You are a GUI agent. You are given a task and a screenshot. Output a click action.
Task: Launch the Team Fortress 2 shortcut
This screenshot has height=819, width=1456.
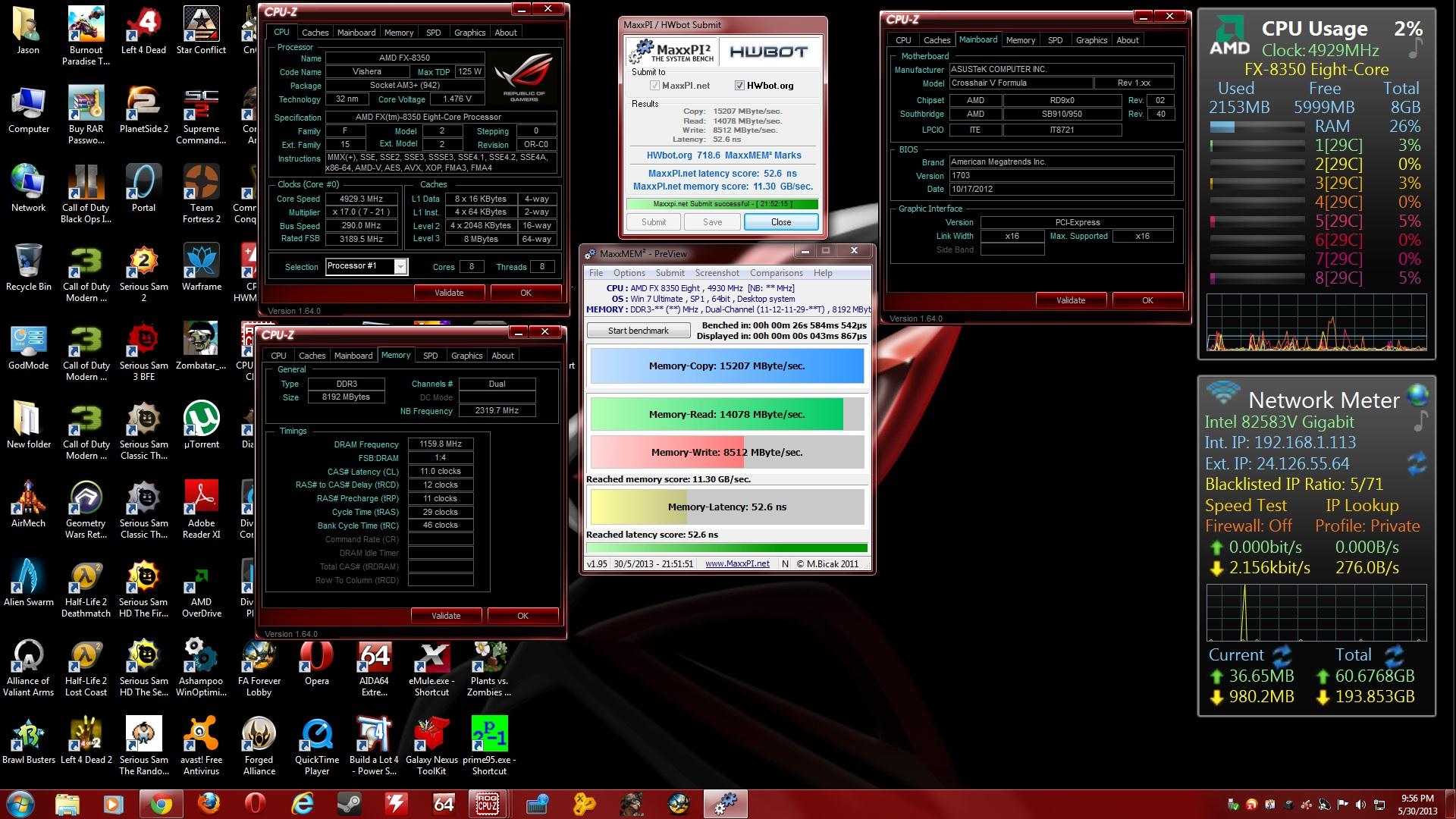pos(201,195)
